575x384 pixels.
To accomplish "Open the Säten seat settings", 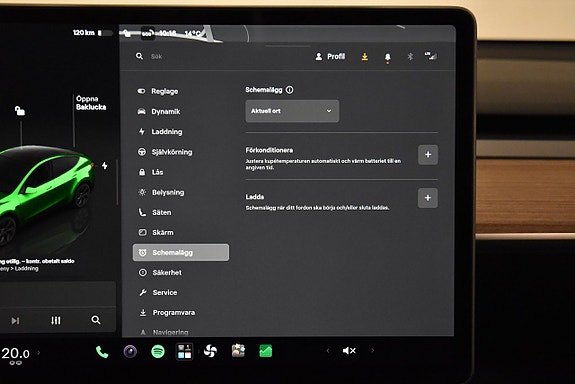I will 154,212.
